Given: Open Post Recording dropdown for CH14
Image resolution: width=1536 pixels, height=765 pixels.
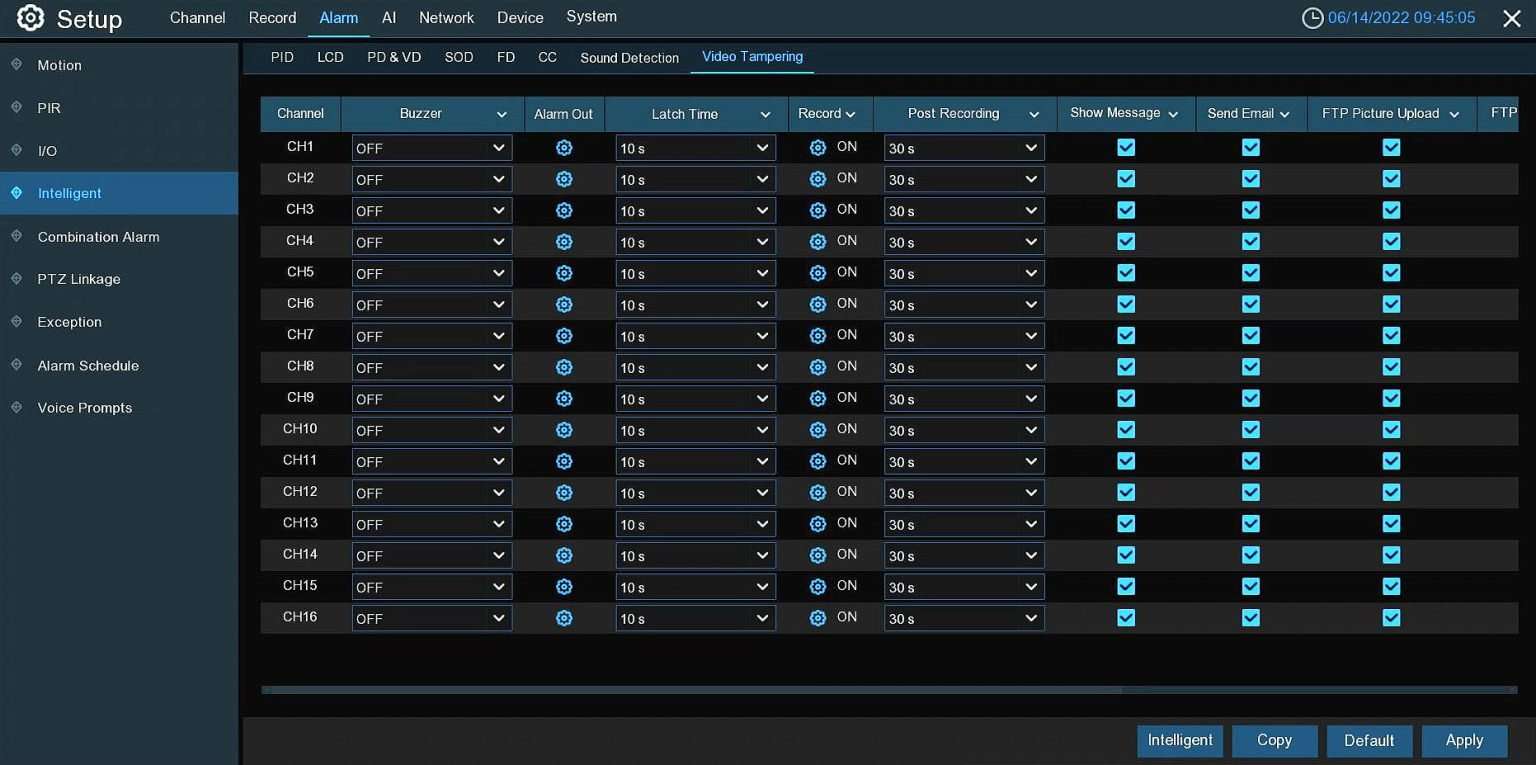Looking at the screenshot, I should tap(963, 555).
